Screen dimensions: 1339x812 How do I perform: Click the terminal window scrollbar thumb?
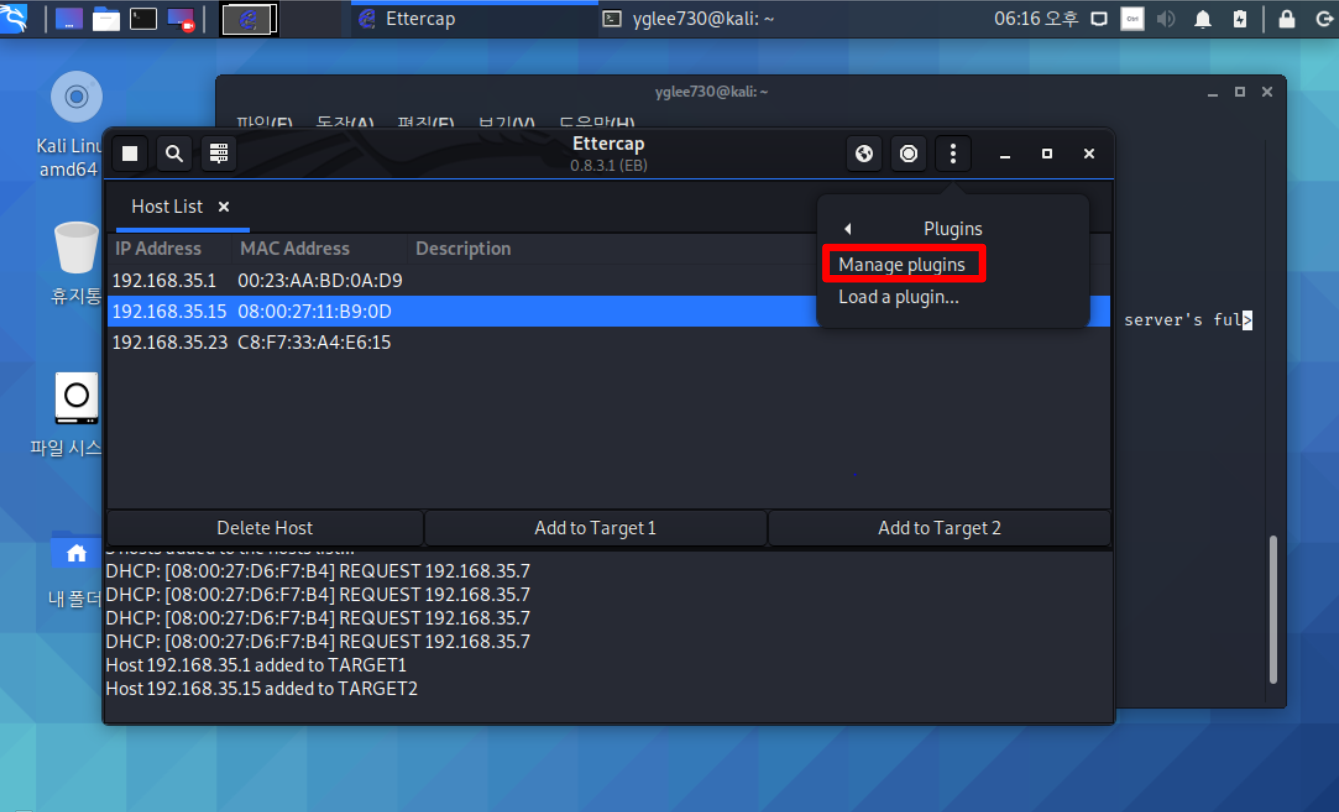point(1273,610)
